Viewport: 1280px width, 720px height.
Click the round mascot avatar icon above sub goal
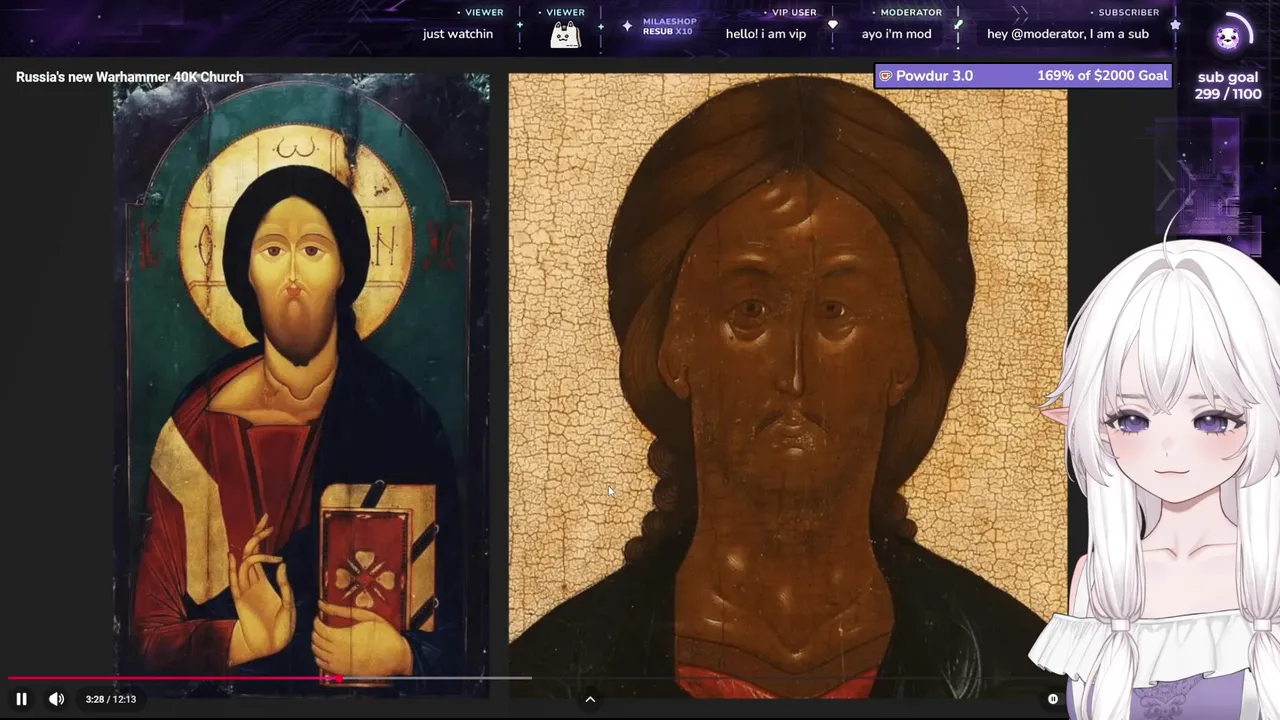click(x=1228, y=38)
